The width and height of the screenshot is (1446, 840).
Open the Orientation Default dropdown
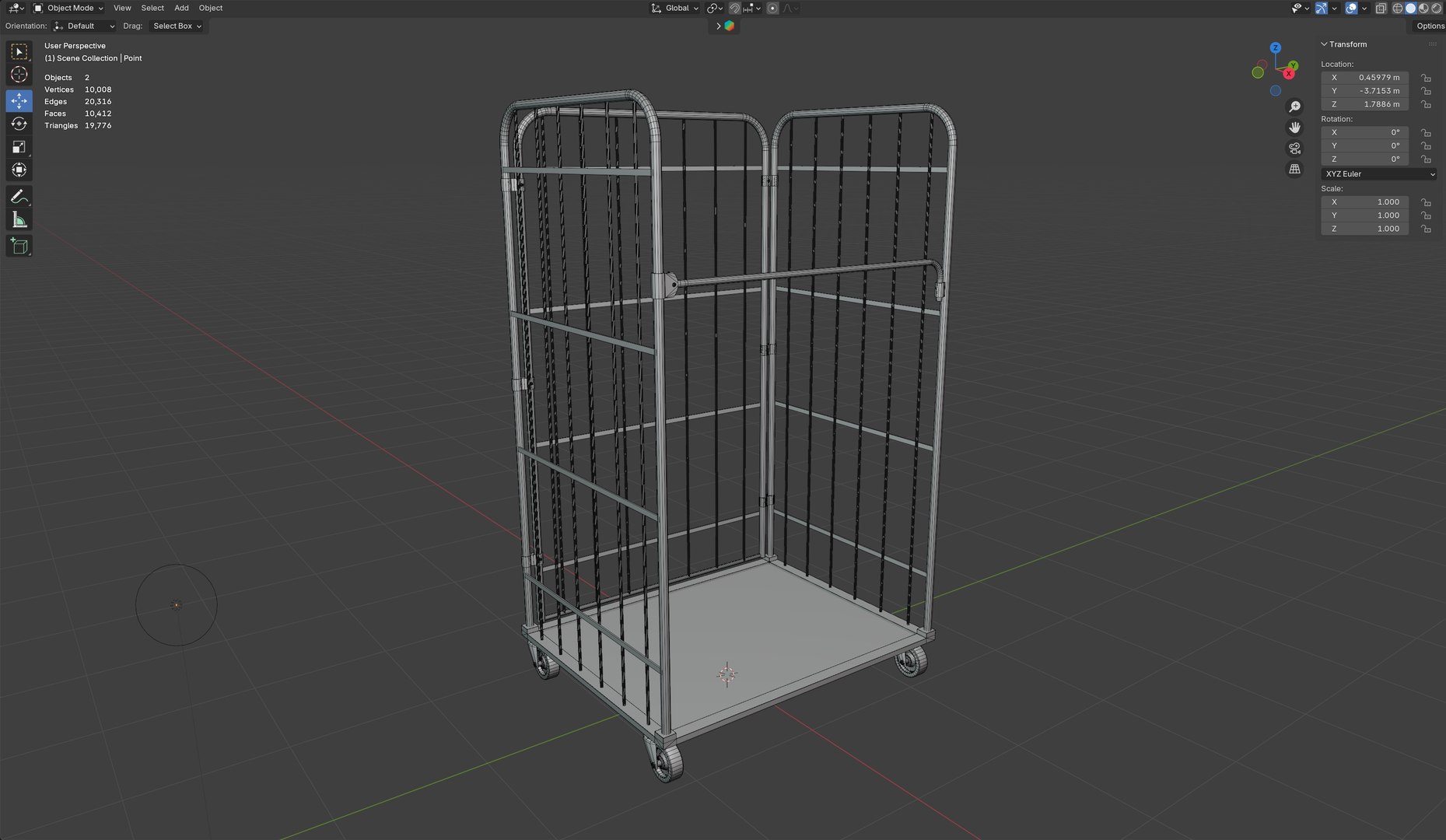click(x=85, y=26)
